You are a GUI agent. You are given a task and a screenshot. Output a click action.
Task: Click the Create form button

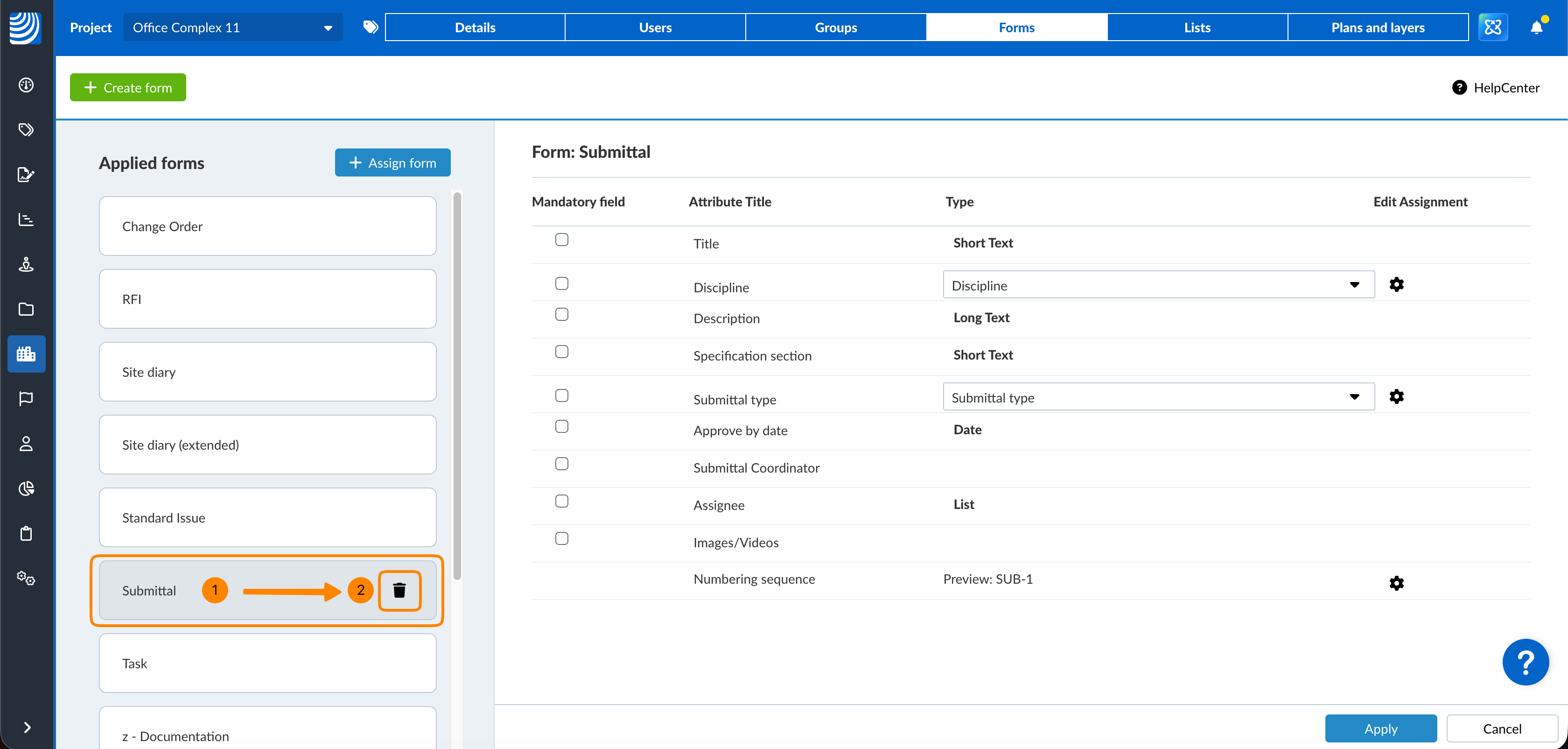[x=128, y=88]
